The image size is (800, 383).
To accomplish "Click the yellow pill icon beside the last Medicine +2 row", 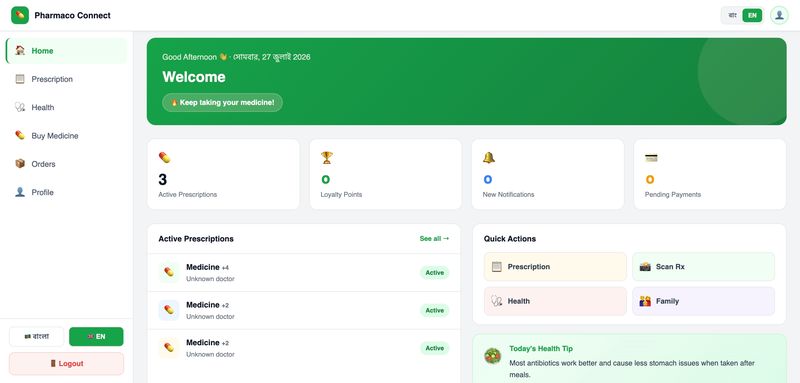I will tap(169, 348).
